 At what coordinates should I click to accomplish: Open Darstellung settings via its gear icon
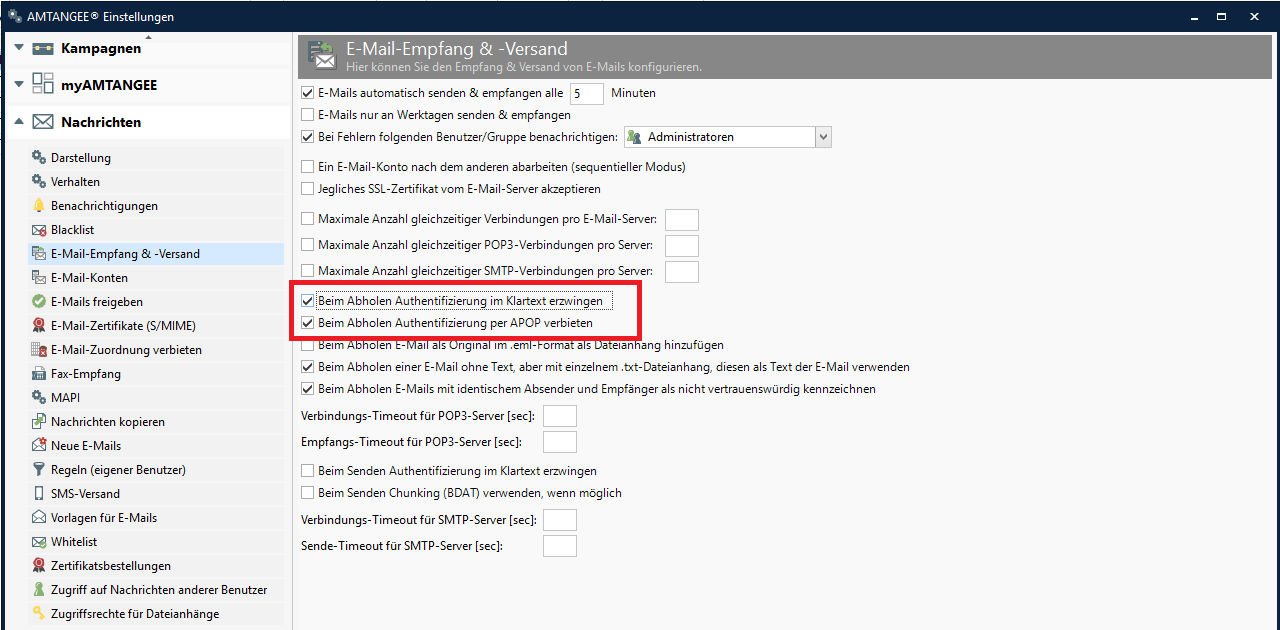point(39,158)
